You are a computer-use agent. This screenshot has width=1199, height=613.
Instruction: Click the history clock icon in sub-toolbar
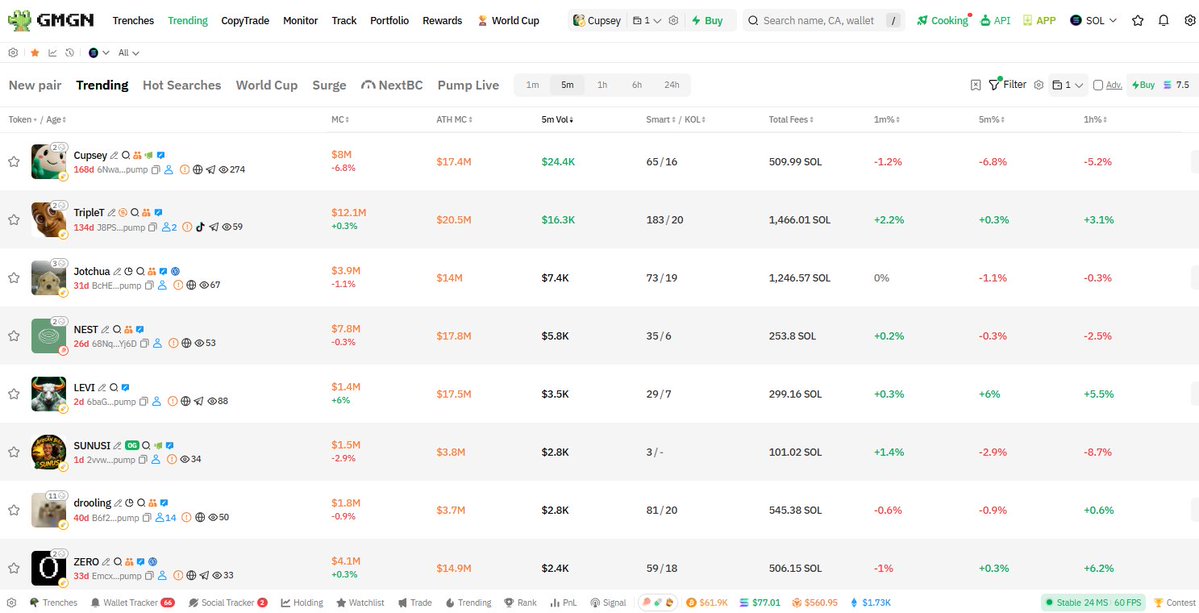pyautogui.click(x=70, y=53)
